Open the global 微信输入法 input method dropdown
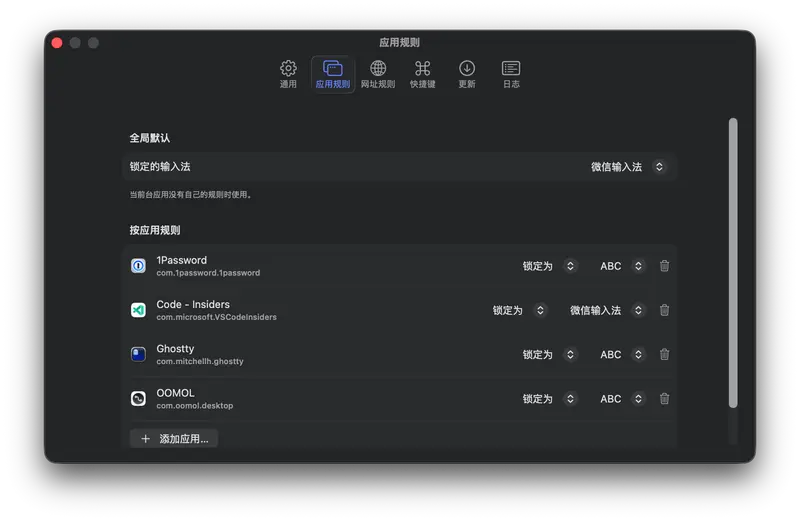Screen dimensions: 800x522 628,167
